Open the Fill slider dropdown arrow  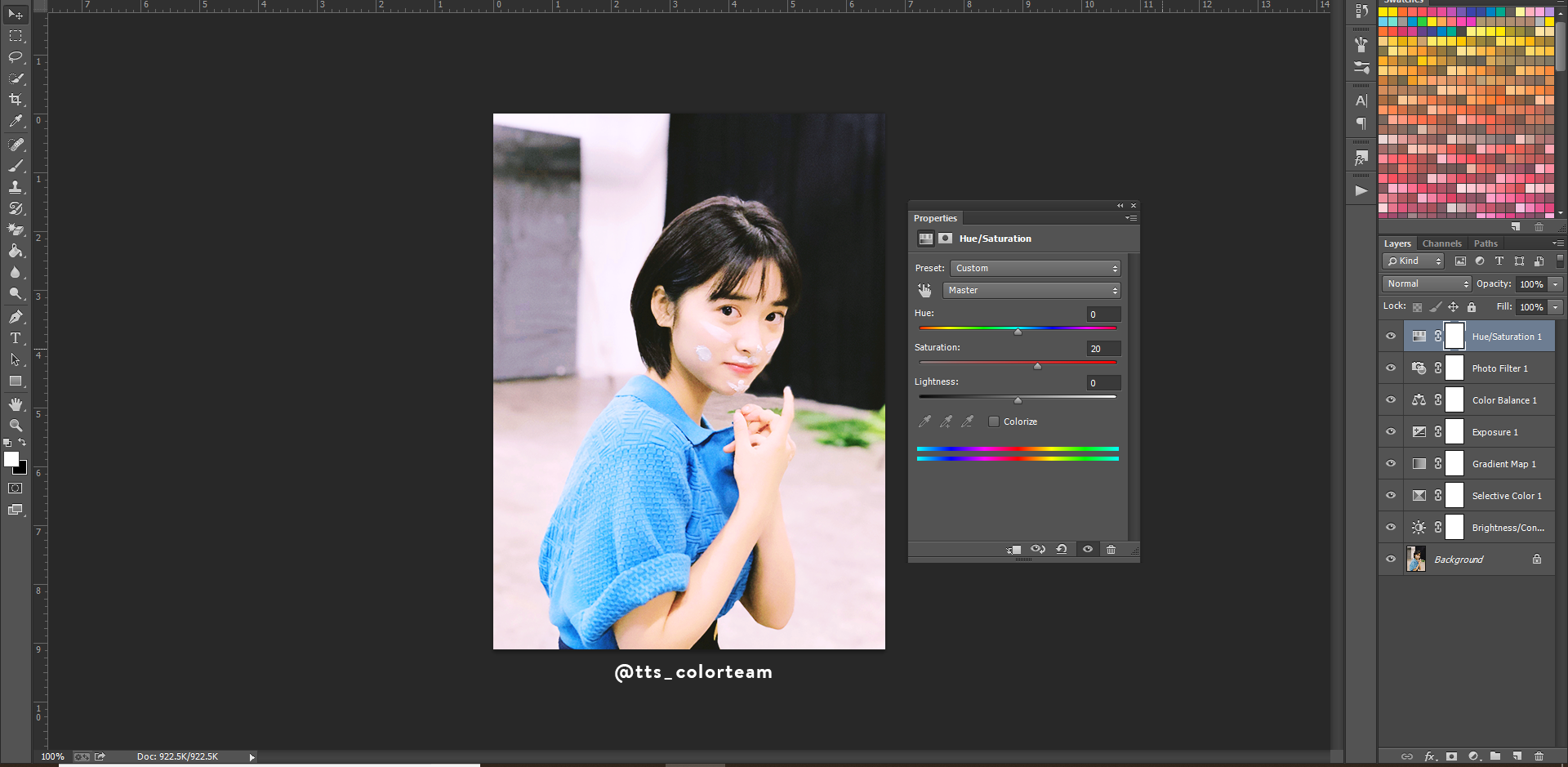[1556, 307]
